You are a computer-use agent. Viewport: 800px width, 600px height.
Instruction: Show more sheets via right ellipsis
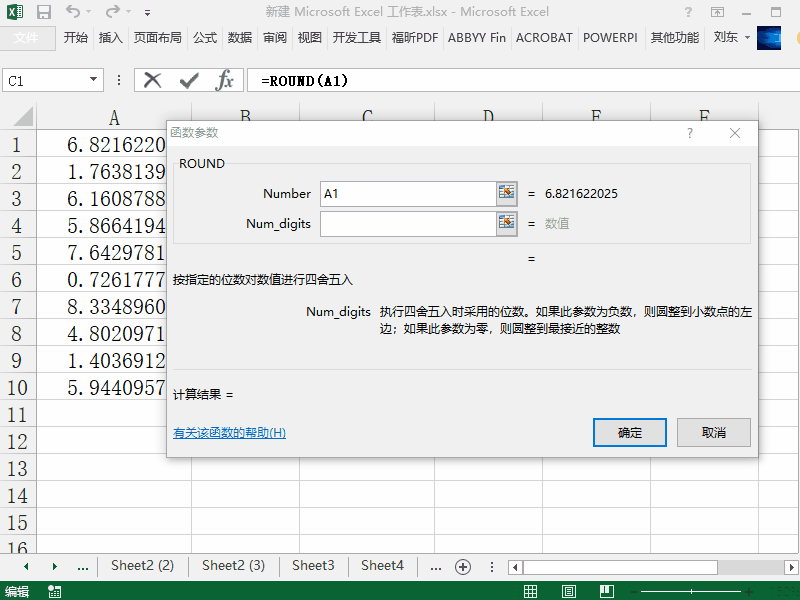tap(436, 567)
